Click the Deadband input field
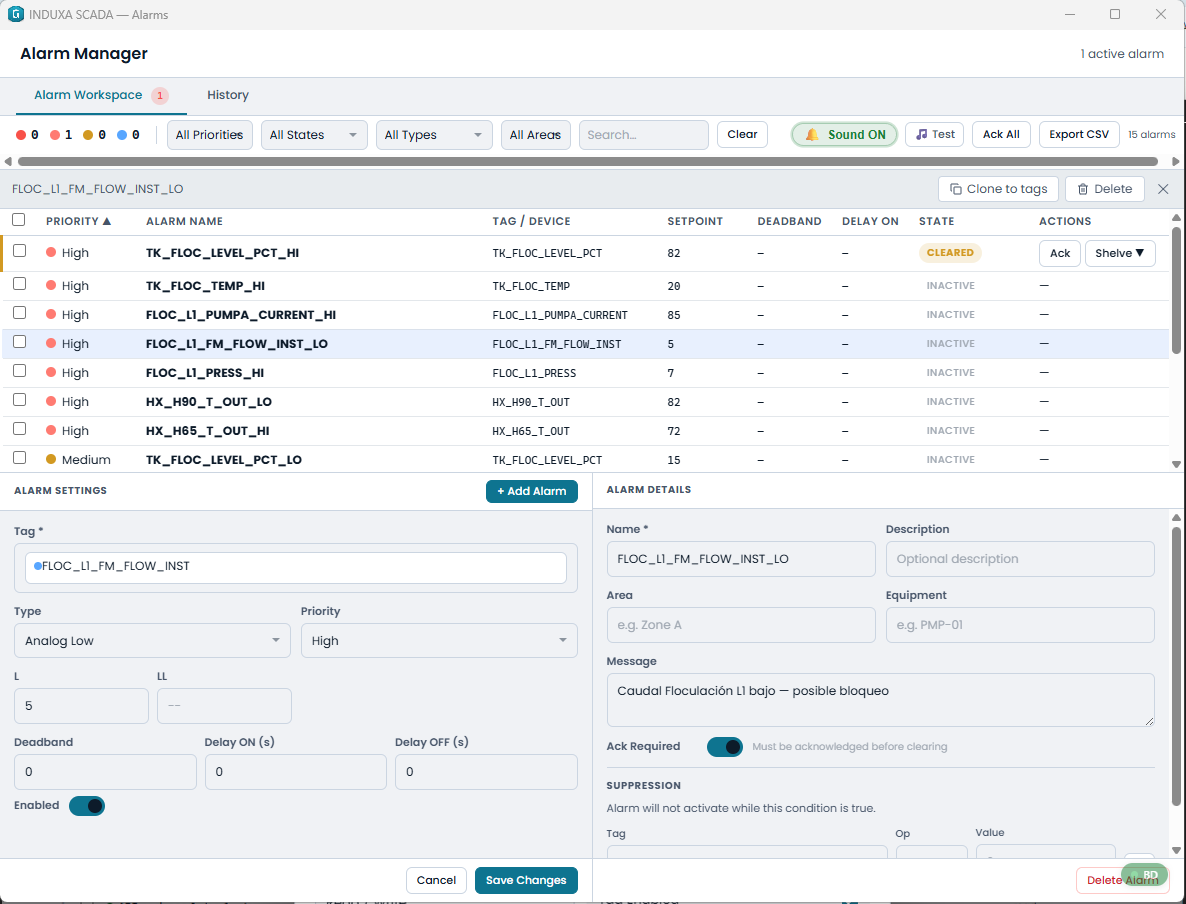Screen dimensions: 1186x904 105,772
